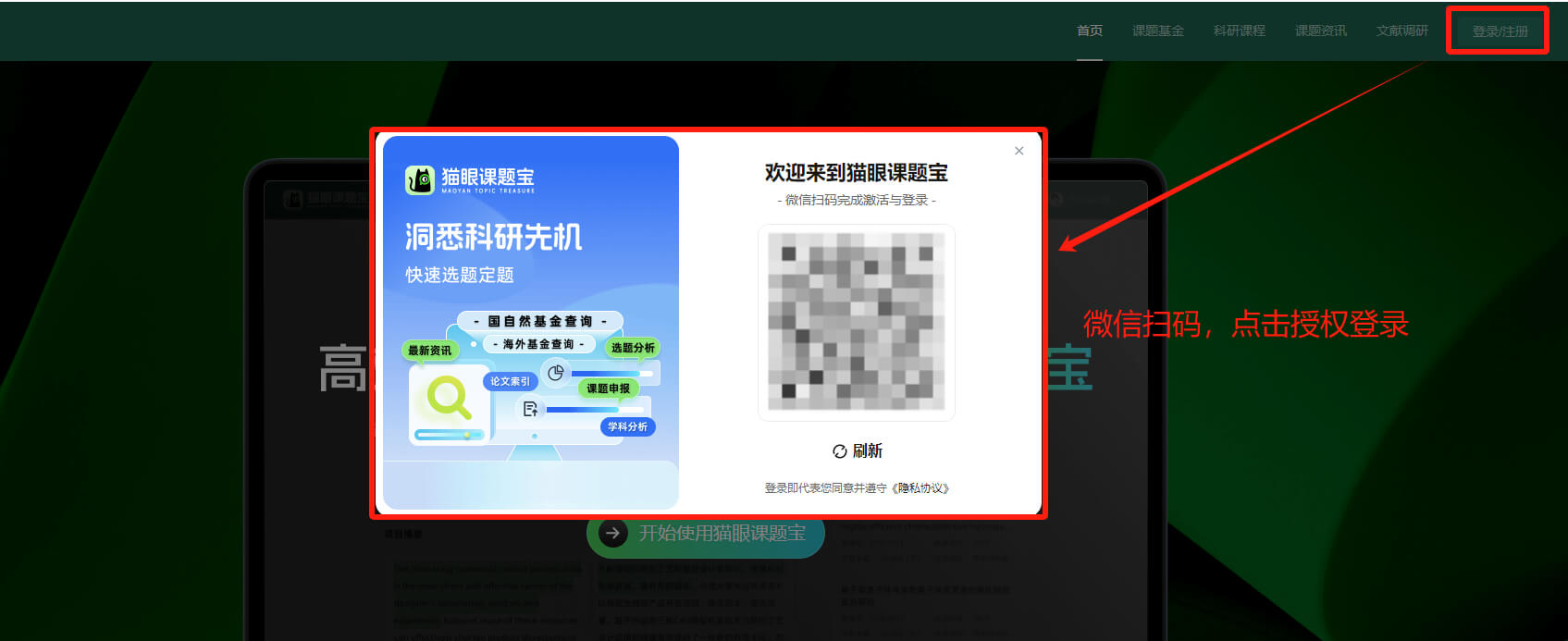Screen dimensions: 1568x641
Task: Click the 海外基金查询 label
Action: (x=538, y=344)
